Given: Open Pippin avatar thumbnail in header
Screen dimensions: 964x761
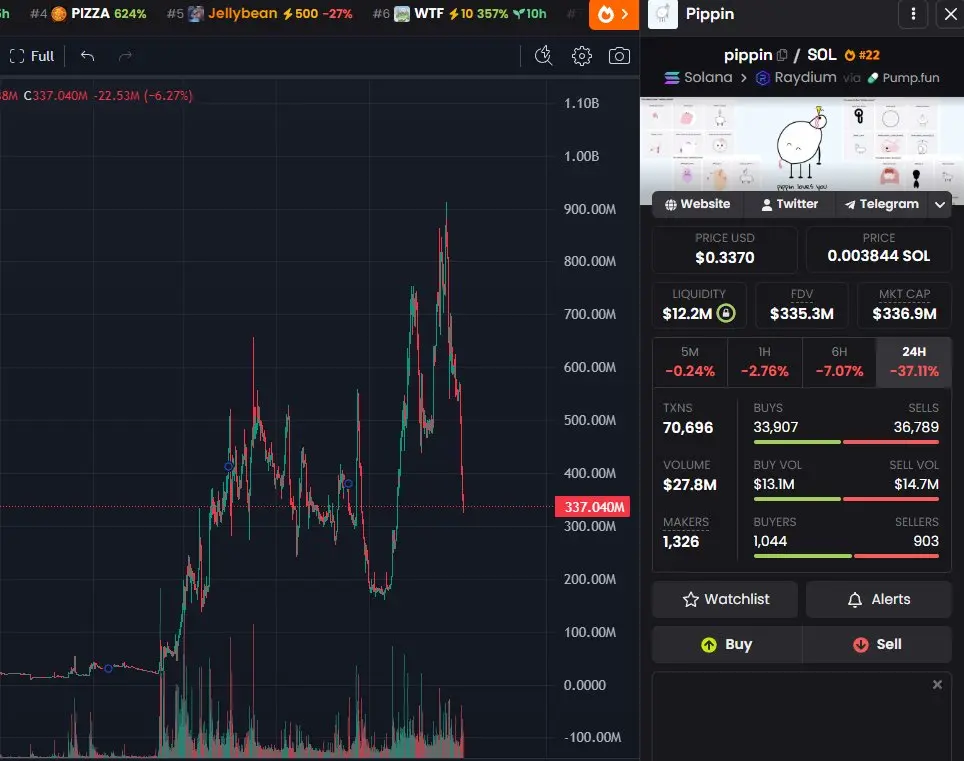Looking at the screenshot, I should (x=663, y=14).
